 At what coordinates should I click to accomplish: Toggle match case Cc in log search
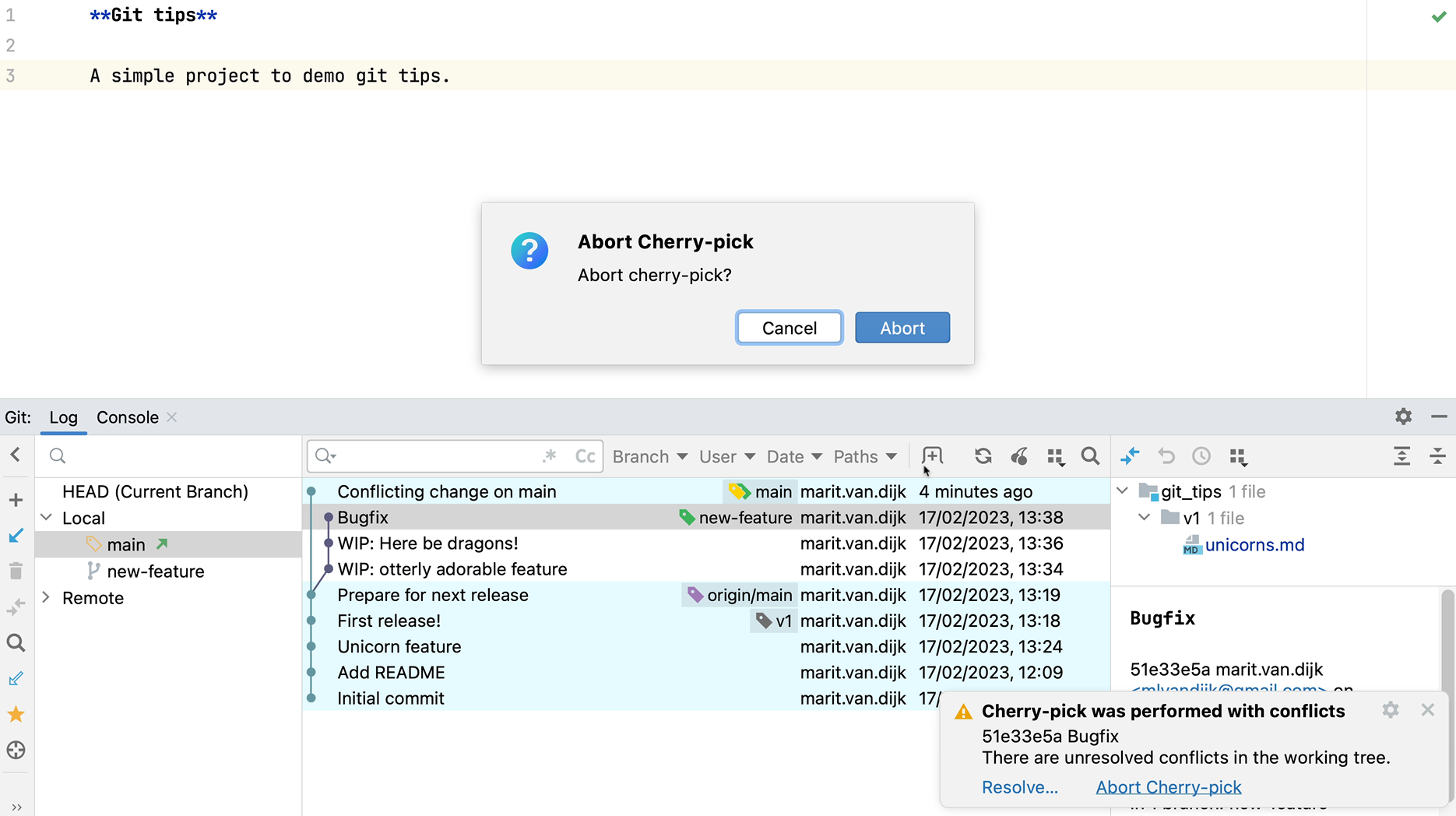[585, 456]
